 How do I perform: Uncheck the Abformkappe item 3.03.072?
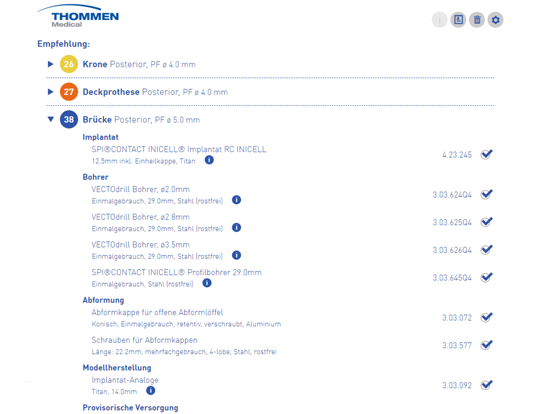[487, 317]
